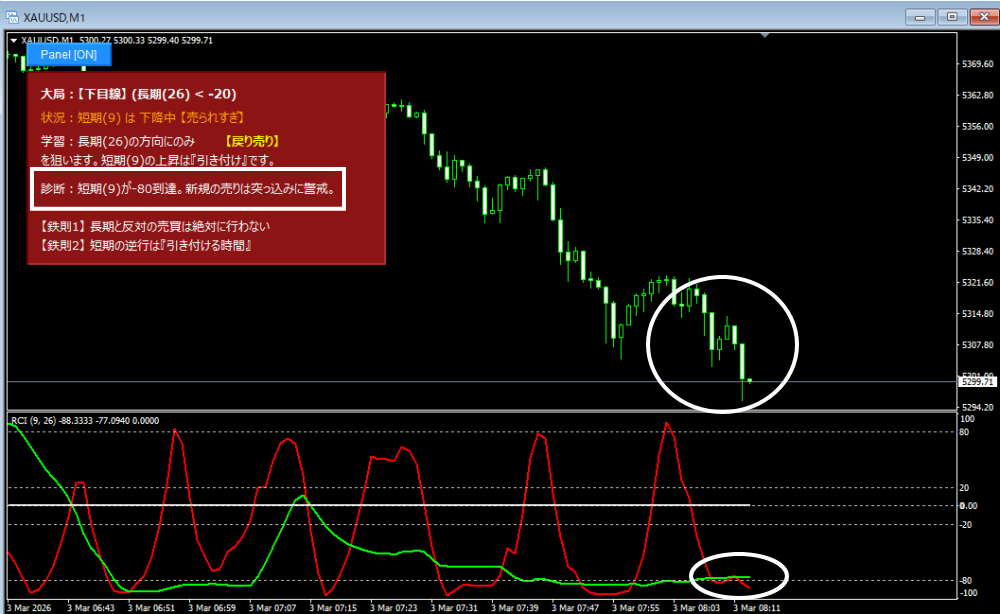Click the 5369.60 price scale label
Viewport: 1000px width, 614px height.
(x=977, y=65)
